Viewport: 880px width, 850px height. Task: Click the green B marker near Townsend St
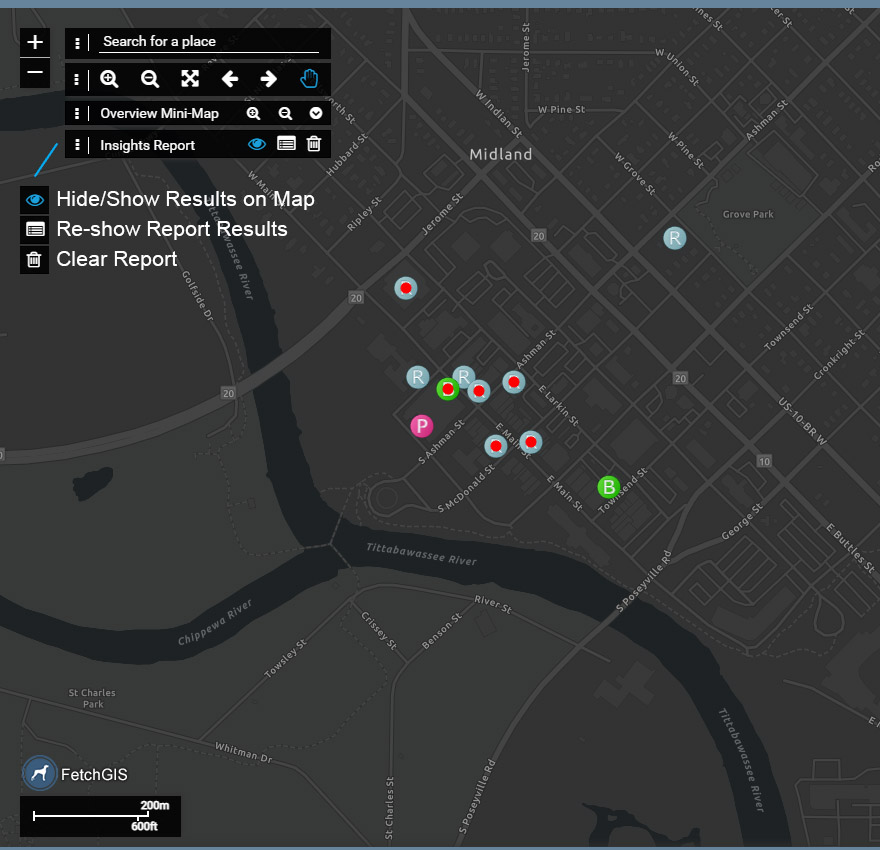coord(608,487)
